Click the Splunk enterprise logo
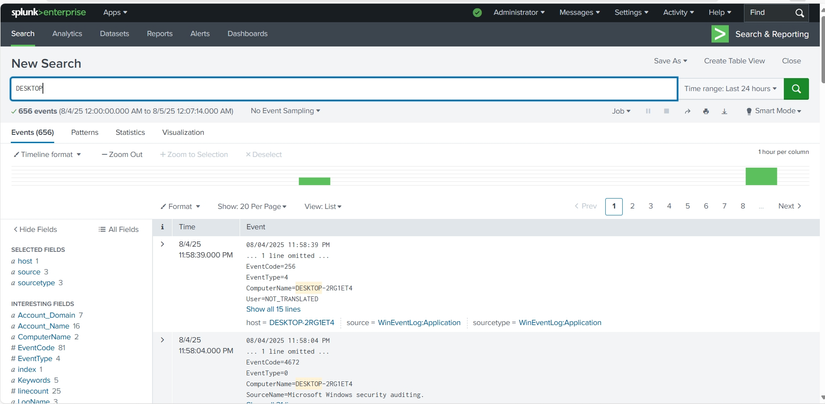 (48, 13)
